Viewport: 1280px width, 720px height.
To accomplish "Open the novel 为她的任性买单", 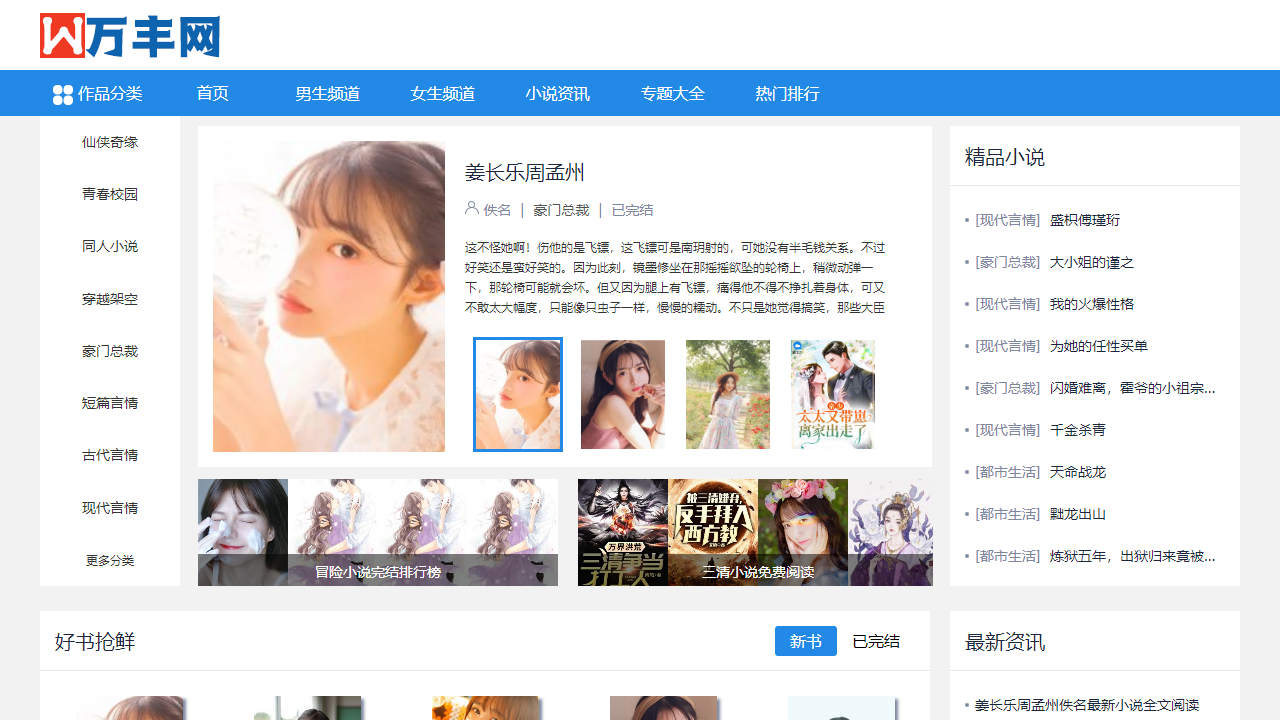I will (1099, 346).
